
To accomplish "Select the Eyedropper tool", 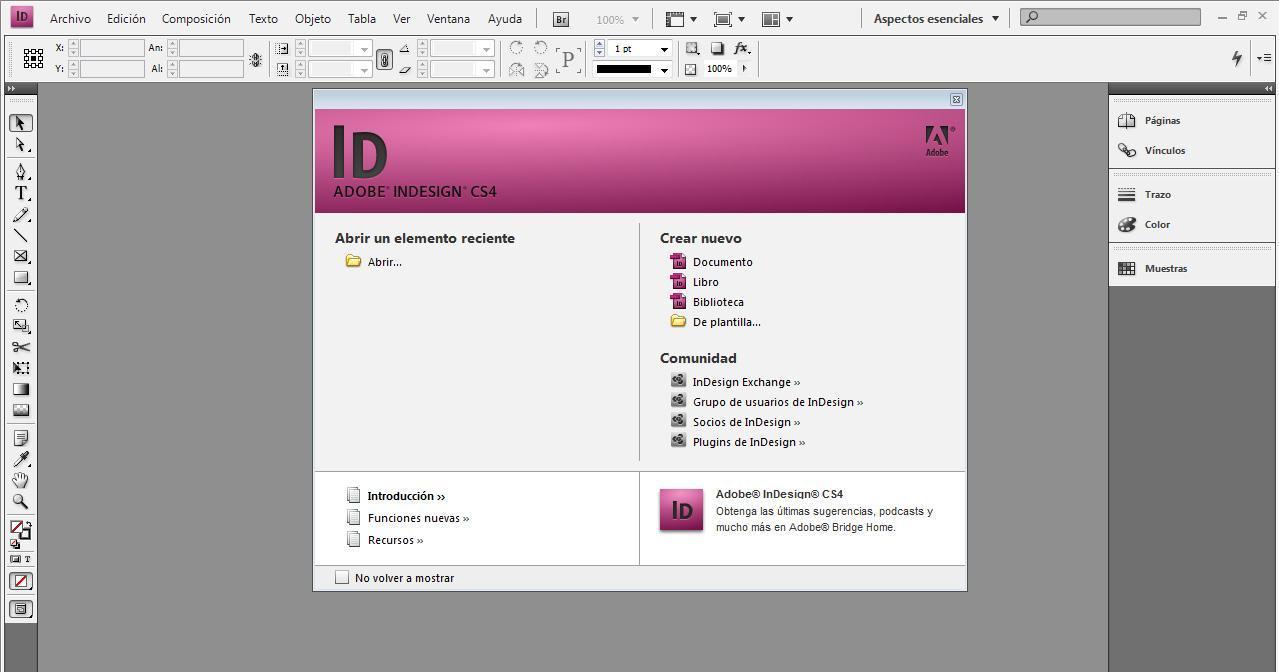I will pos(20,459).
